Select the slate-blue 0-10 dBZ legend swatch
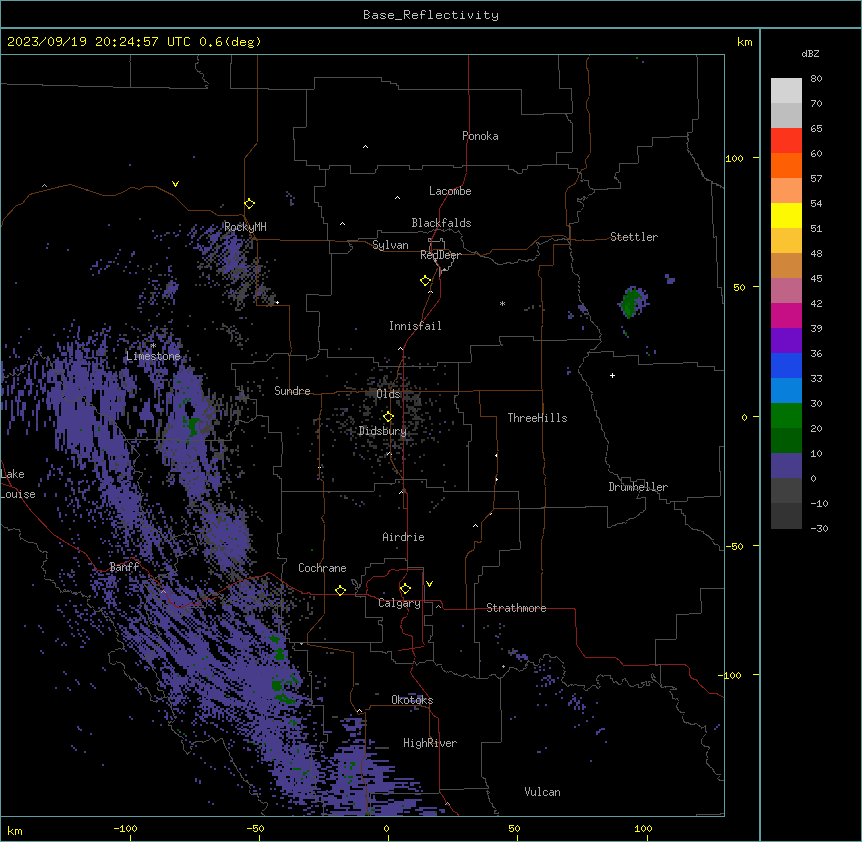The height and width of the screenshot is (842, 862). 786,466
